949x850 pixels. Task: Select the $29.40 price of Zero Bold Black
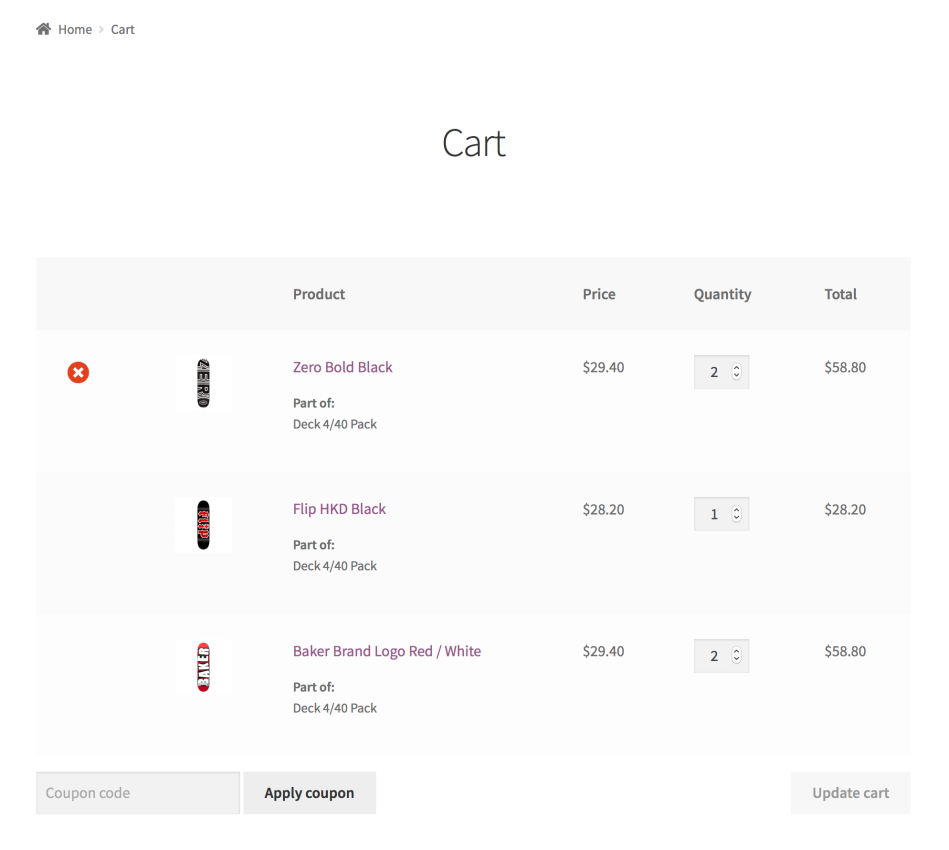point(603,367)
